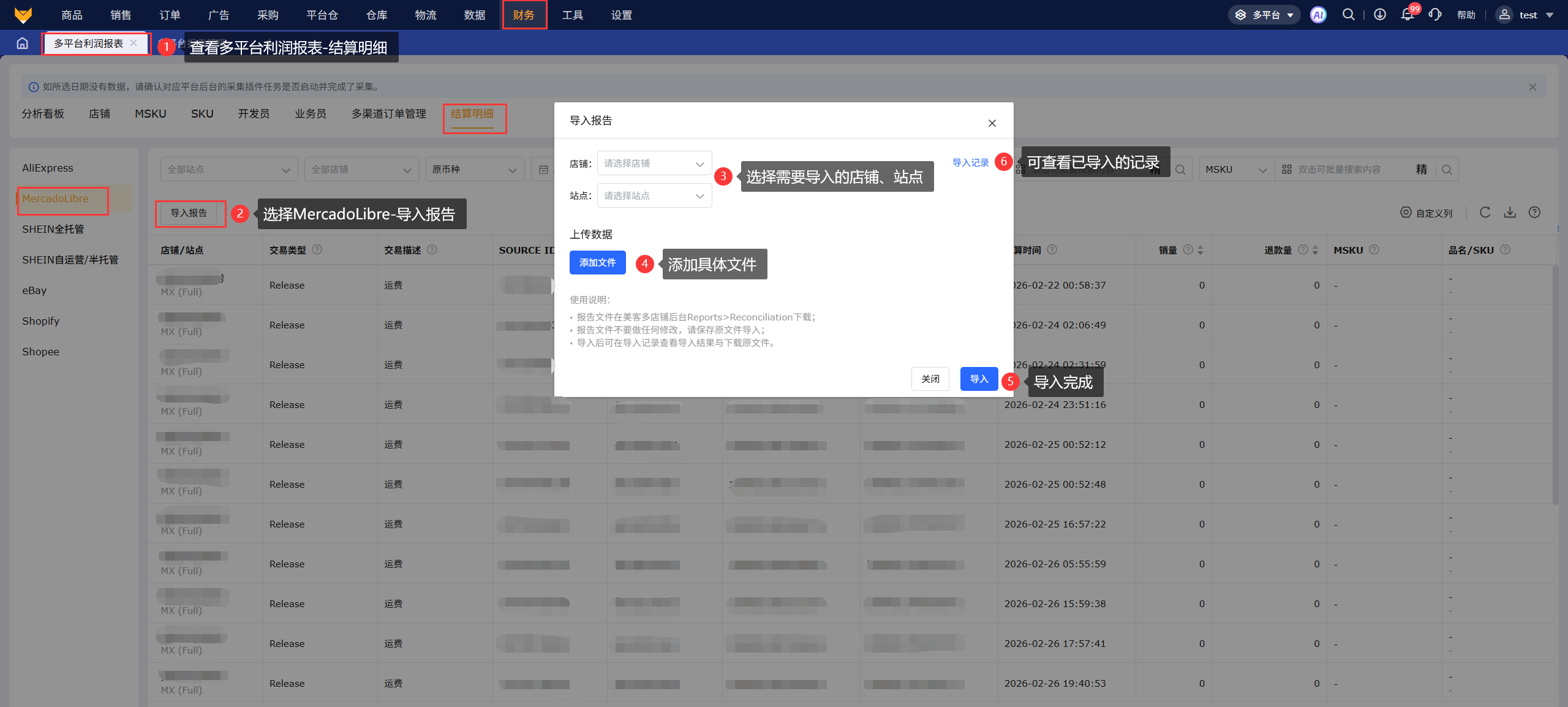This screenshot has height=707, width=1568.
Task: Open the notification bell icon
Action: (x=1407, y=15)
